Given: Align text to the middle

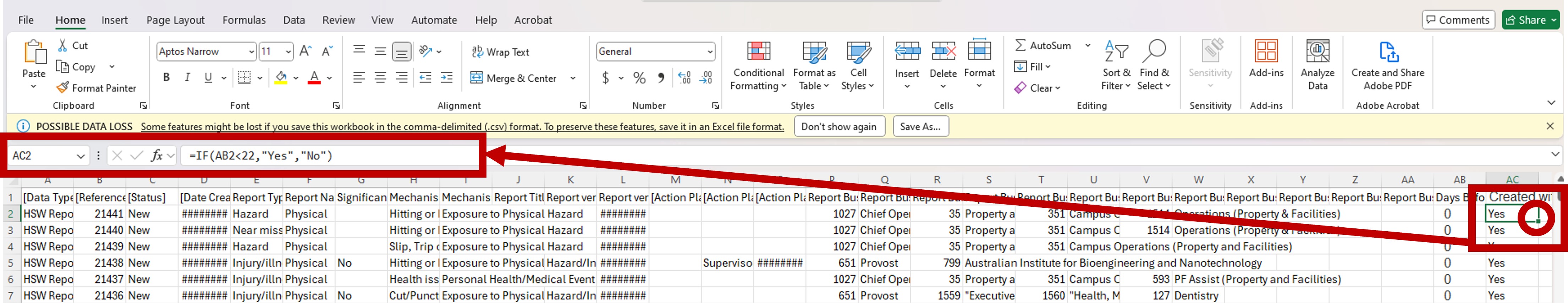Looking at the screenshot, I should pyautogui.click(x=380, y=50).
